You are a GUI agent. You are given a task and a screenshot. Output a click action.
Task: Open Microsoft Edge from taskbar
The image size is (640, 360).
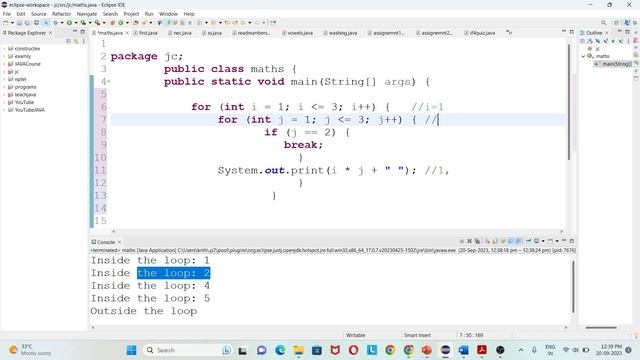280,350
